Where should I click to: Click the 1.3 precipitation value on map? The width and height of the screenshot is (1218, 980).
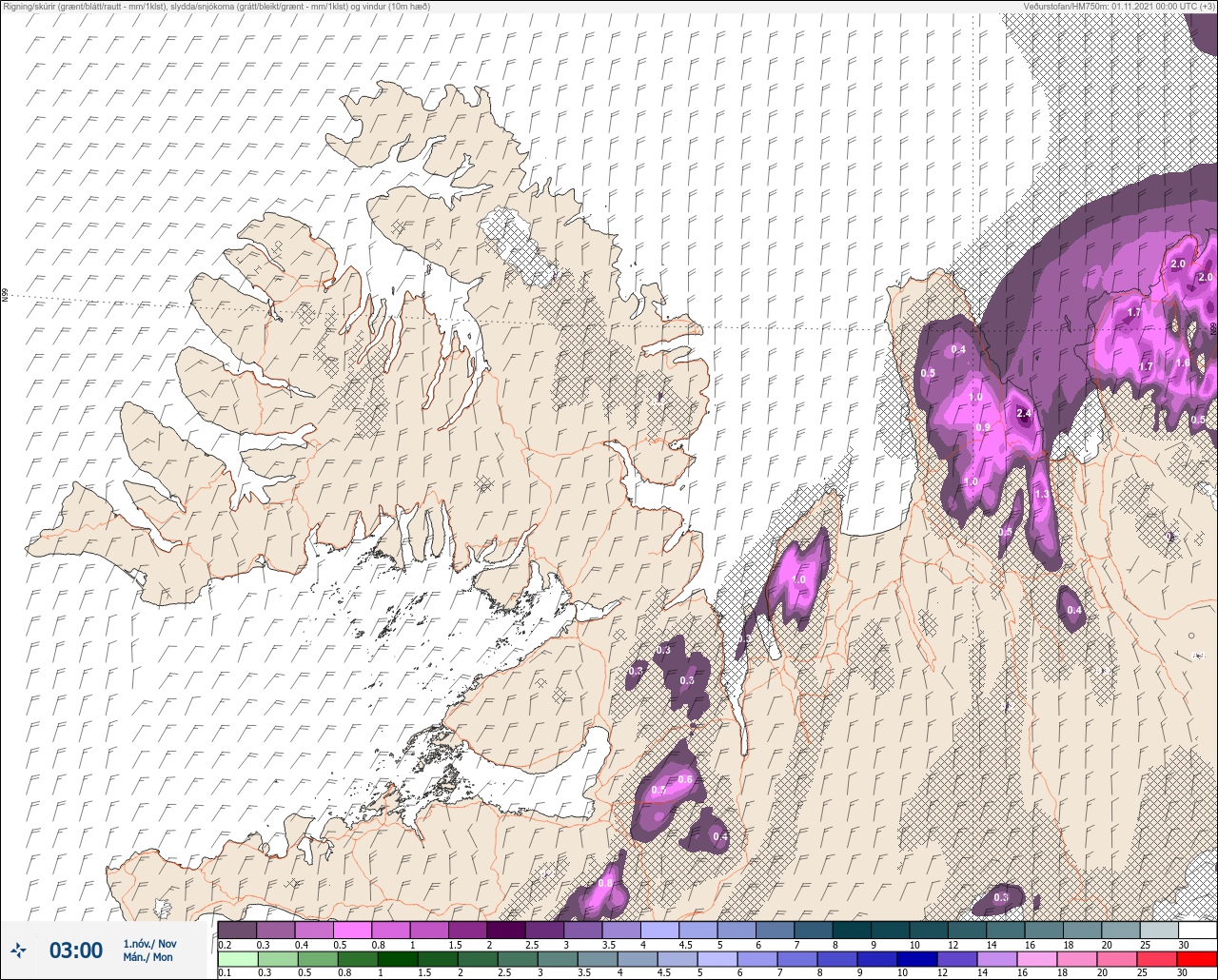pos(1041,495)
